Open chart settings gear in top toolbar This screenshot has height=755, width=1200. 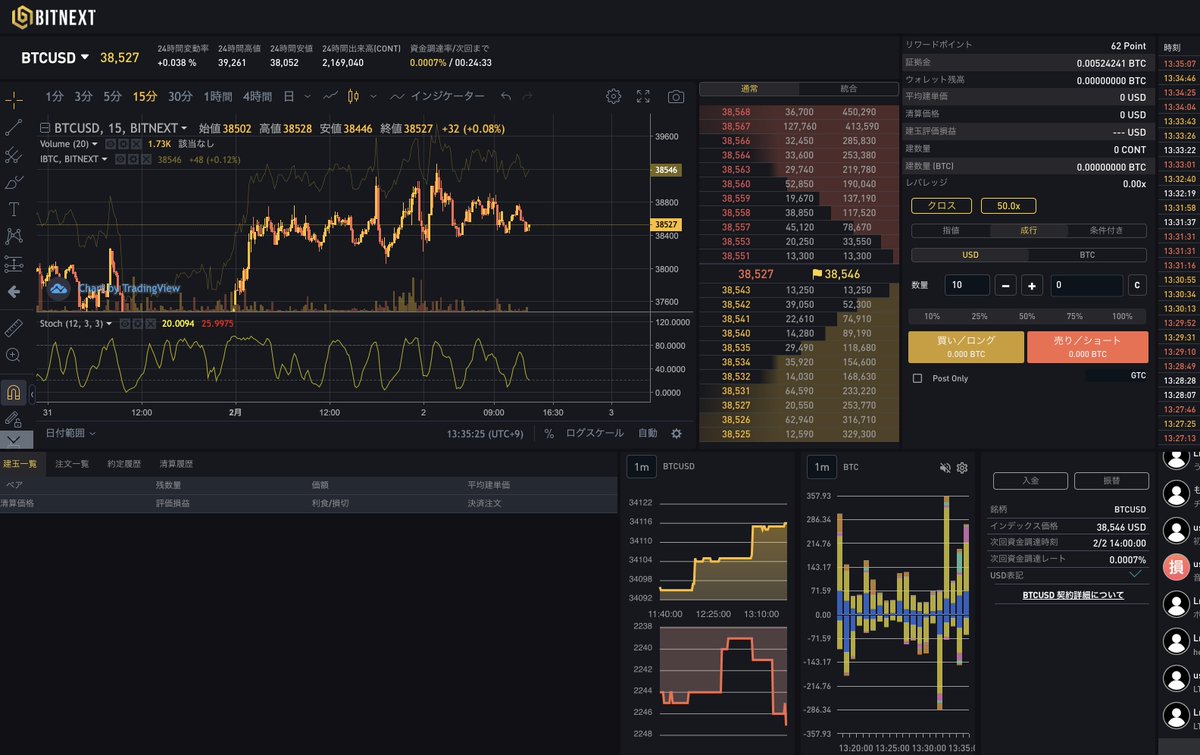point(614,96)
